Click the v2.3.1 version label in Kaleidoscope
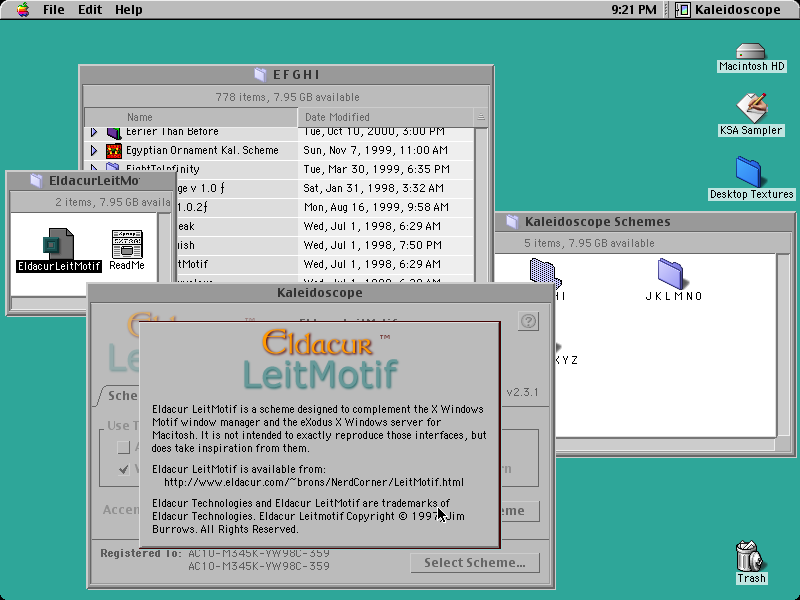 click(x=522, y=392)
